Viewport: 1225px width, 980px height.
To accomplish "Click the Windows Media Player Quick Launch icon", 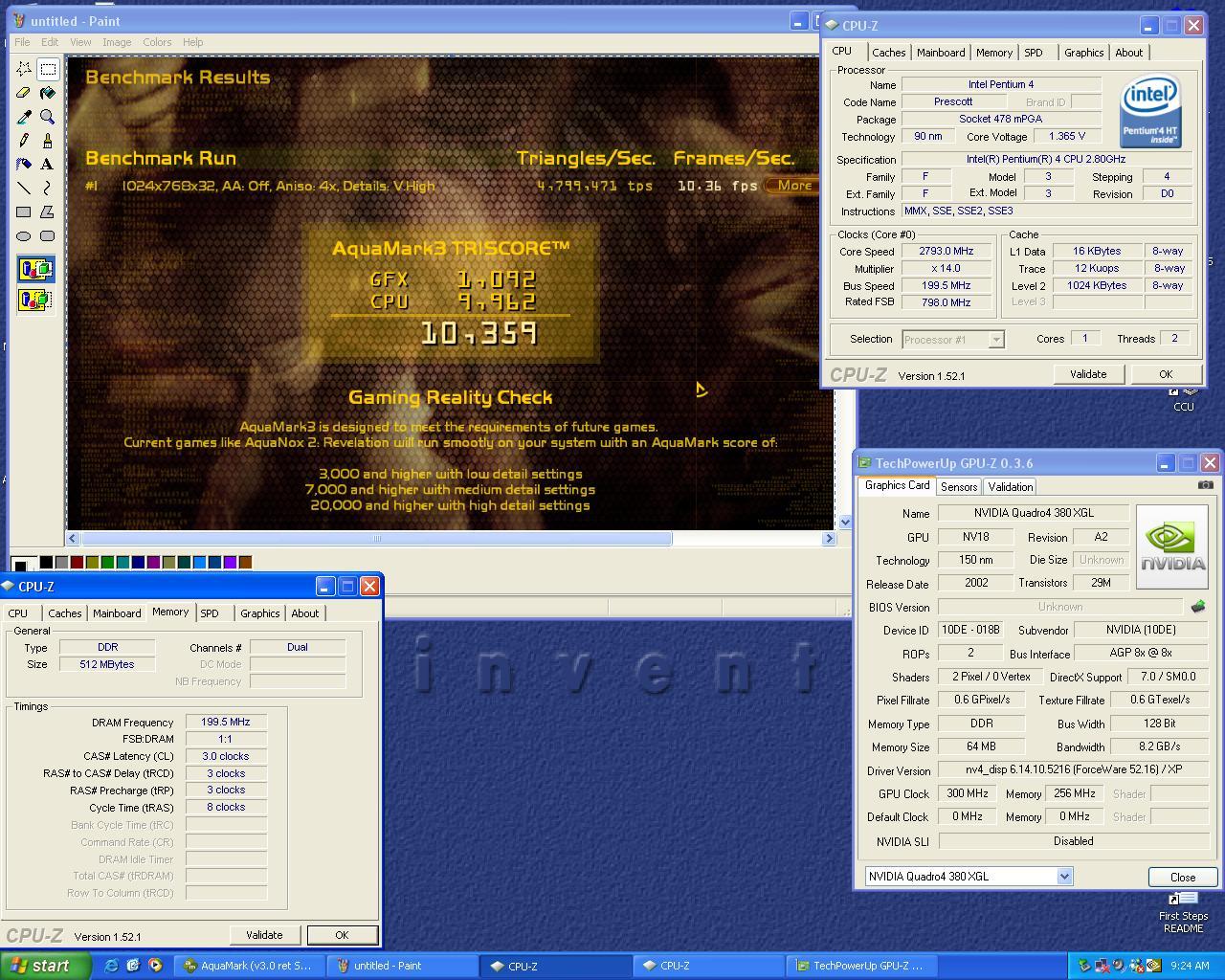I will coord(155,966).
